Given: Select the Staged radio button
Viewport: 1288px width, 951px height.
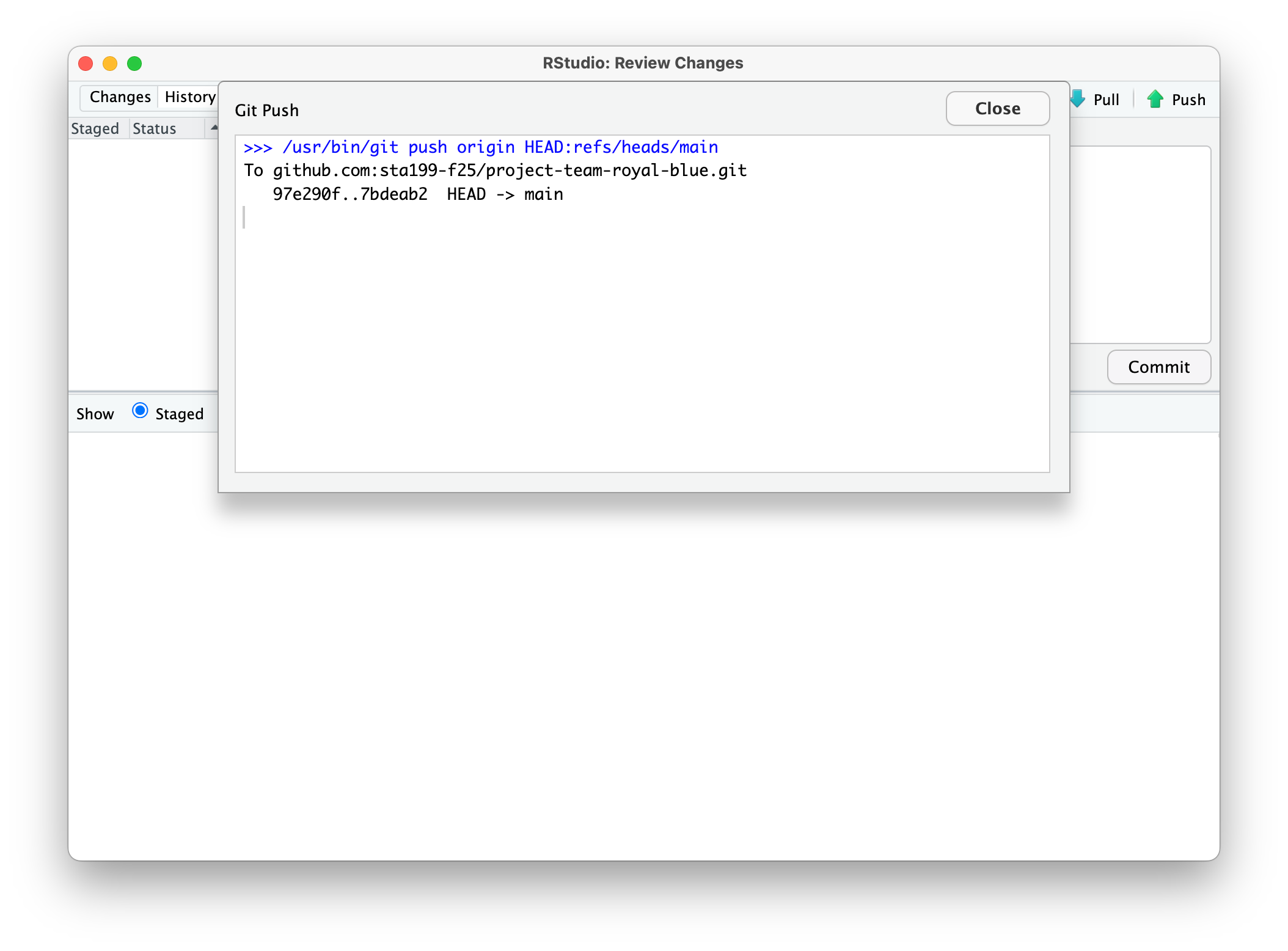Looking at the screenshot, I should (x=140, y=411).
